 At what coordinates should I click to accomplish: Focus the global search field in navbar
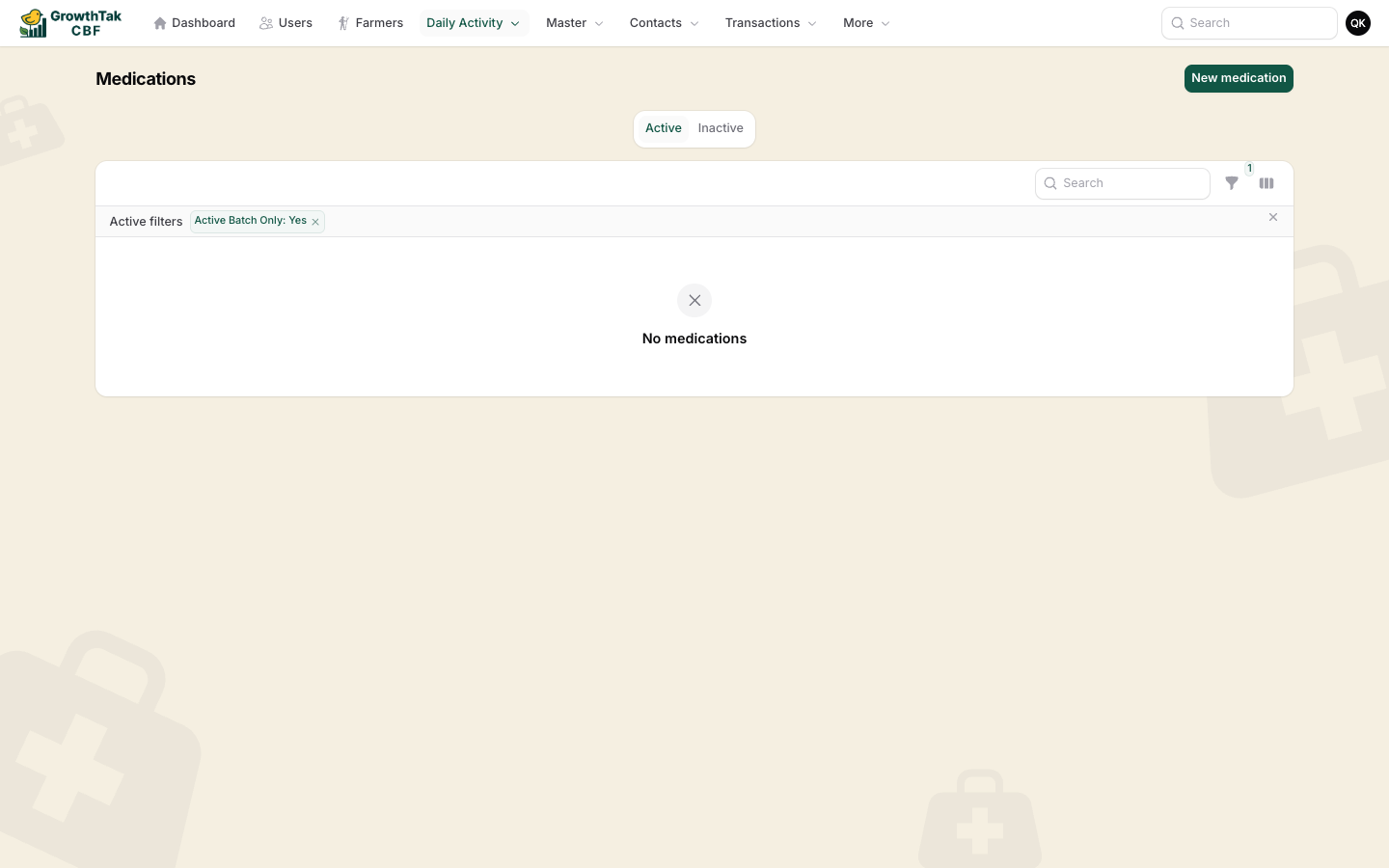coord(1249,23)
